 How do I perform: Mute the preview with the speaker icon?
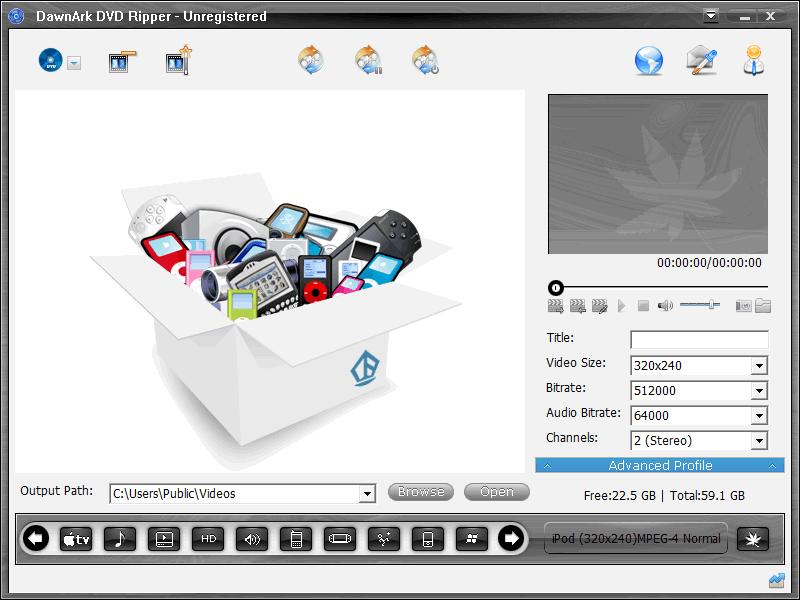pos(665,306)
